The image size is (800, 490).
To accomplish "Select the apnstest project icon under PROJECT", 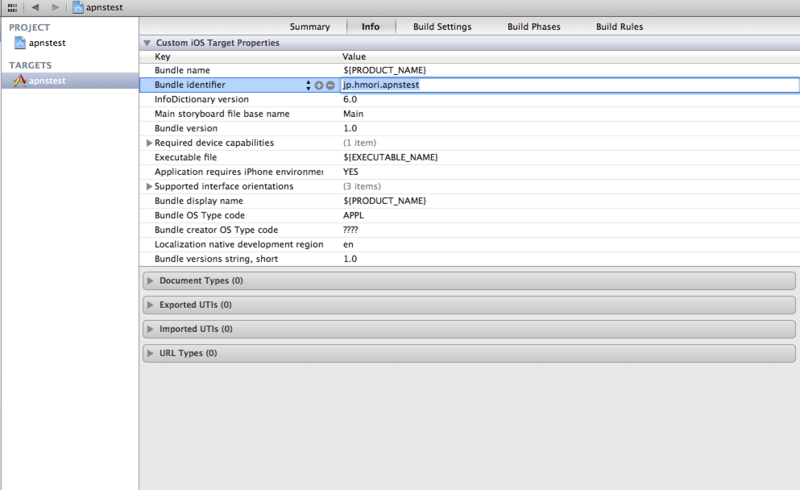I will click(x=20, y=43).
